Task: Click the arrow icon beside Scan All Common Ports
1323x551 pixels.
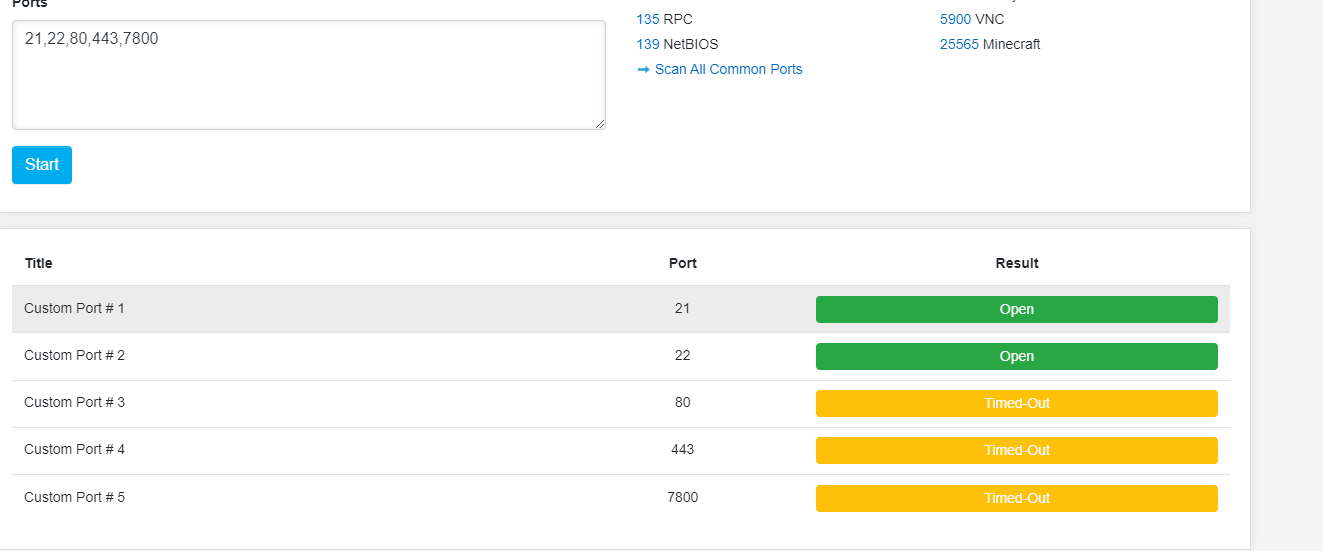Action: 643,70
